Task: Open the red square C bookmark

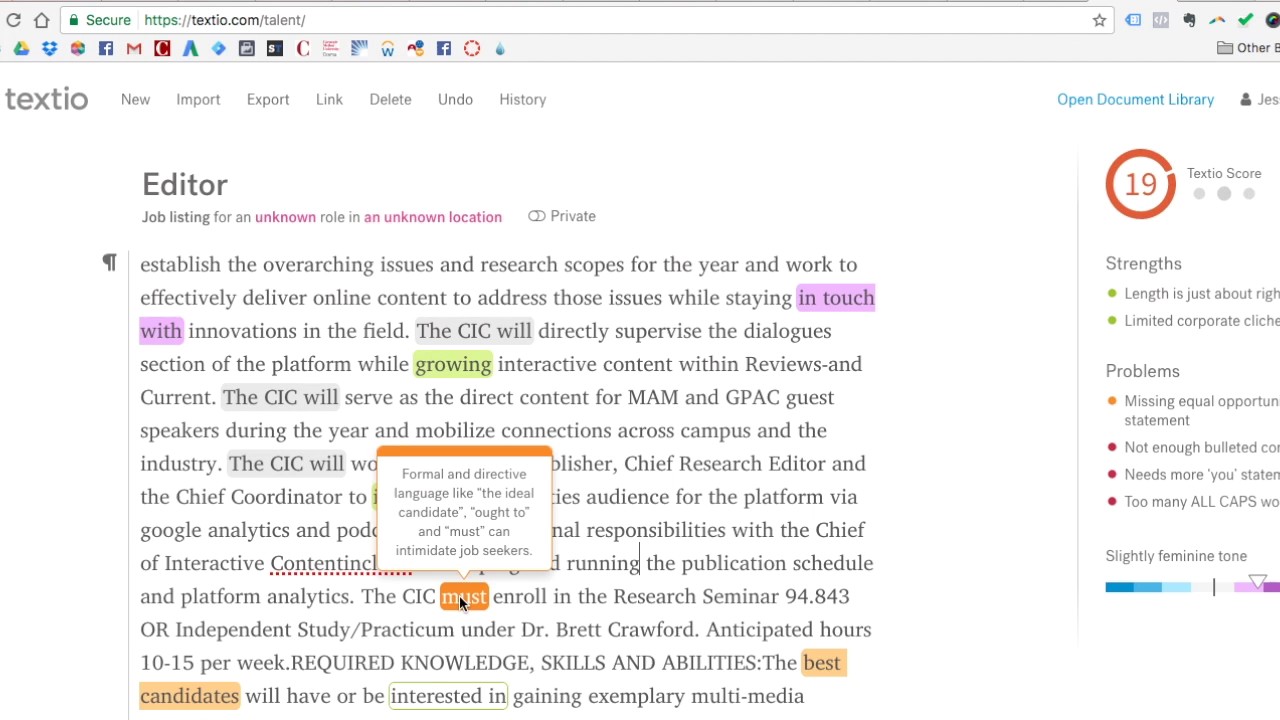Action: coord(162,48)
